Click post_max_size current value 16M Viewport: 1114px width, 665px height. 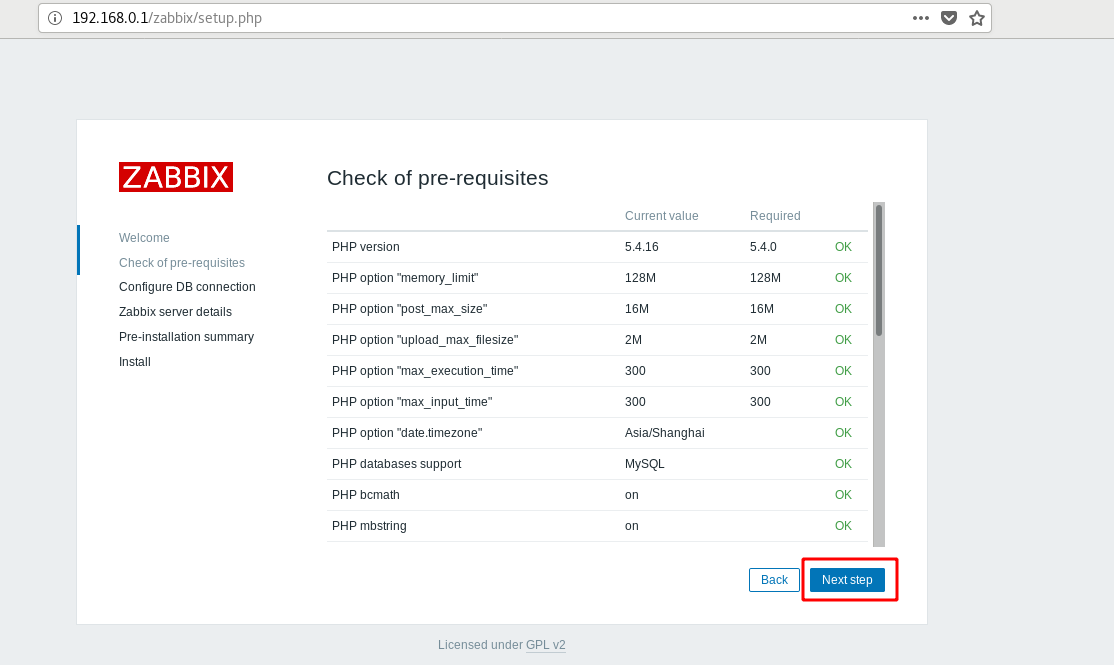point(637,308)
